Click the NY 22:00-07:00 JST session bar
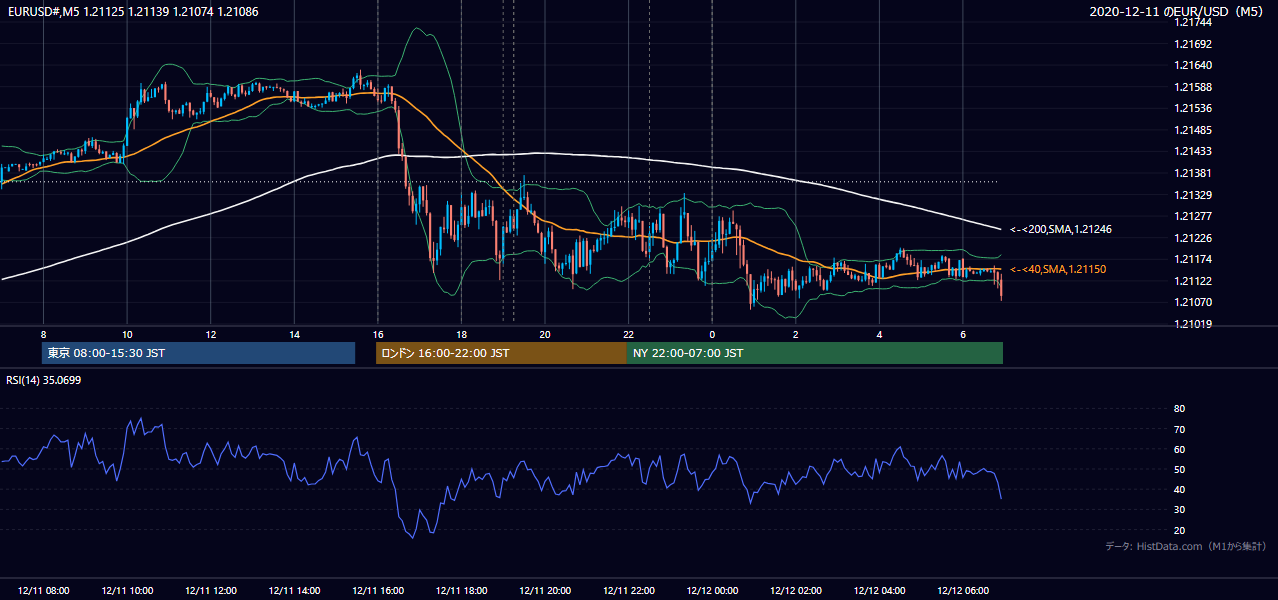The height and width of the screenshot is (600, 1278). pyautogui.click(x=815, y=353)
